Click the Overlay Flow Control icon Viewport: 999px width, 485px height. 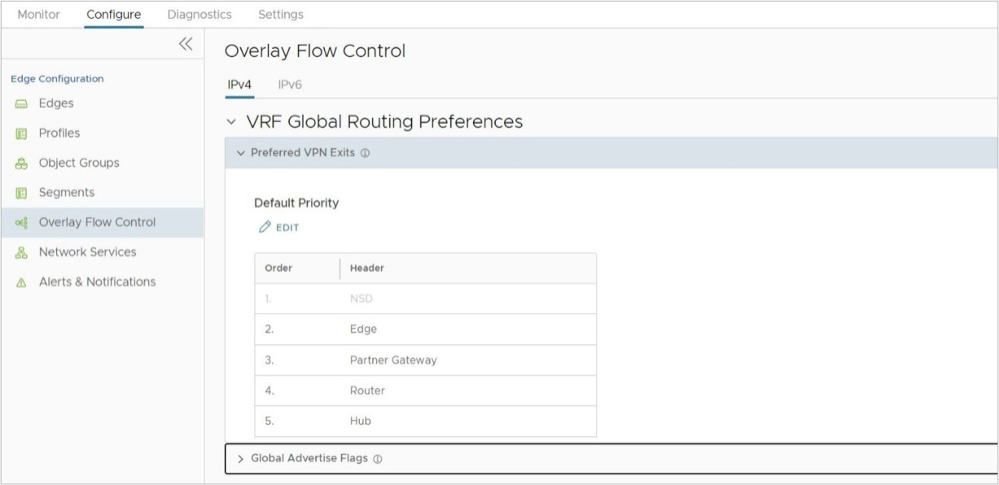pos(21,223)
